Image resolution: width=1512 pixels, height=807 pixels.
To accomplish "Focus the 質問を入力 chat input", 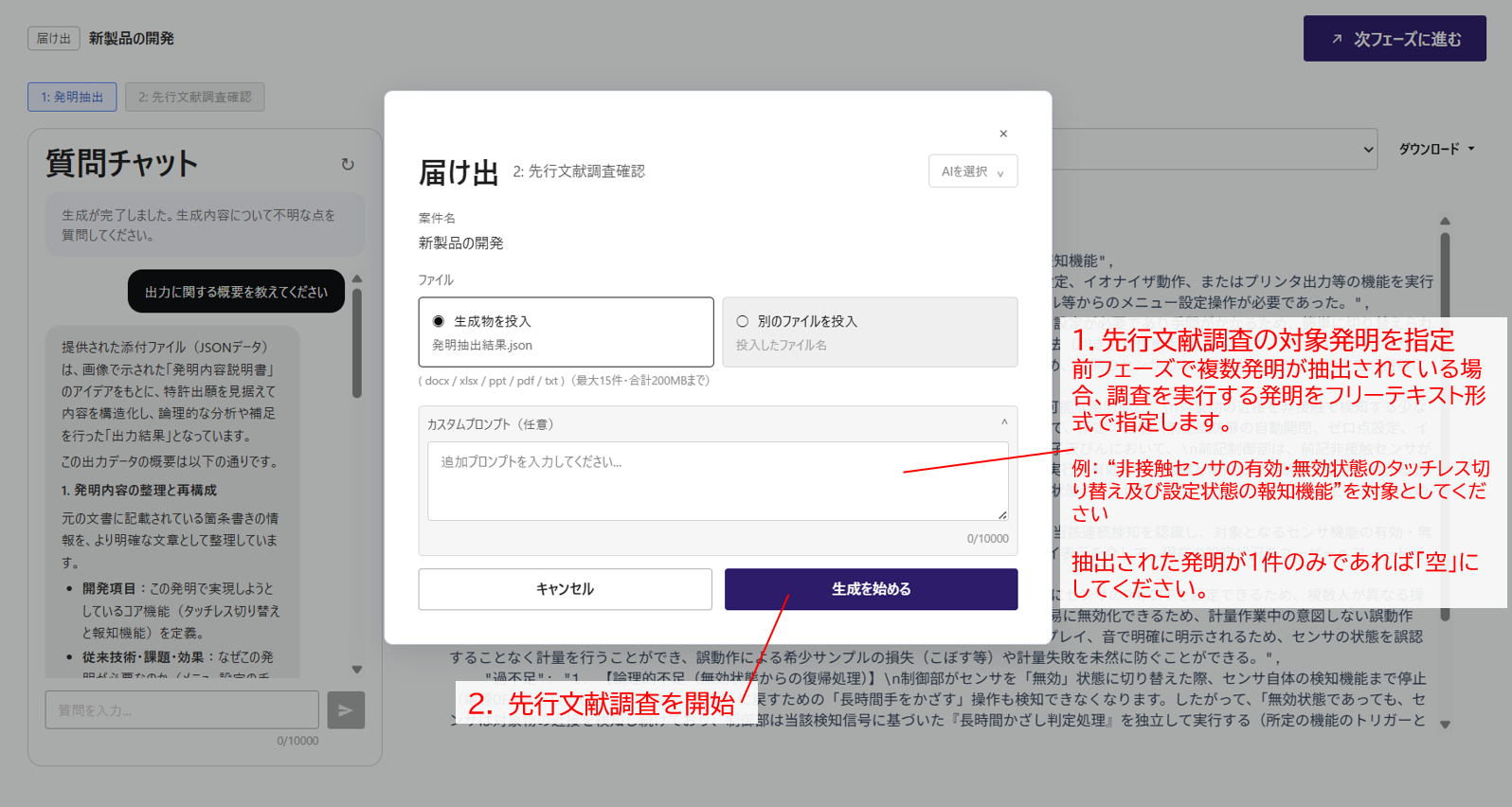I will (x=182, y=709).
